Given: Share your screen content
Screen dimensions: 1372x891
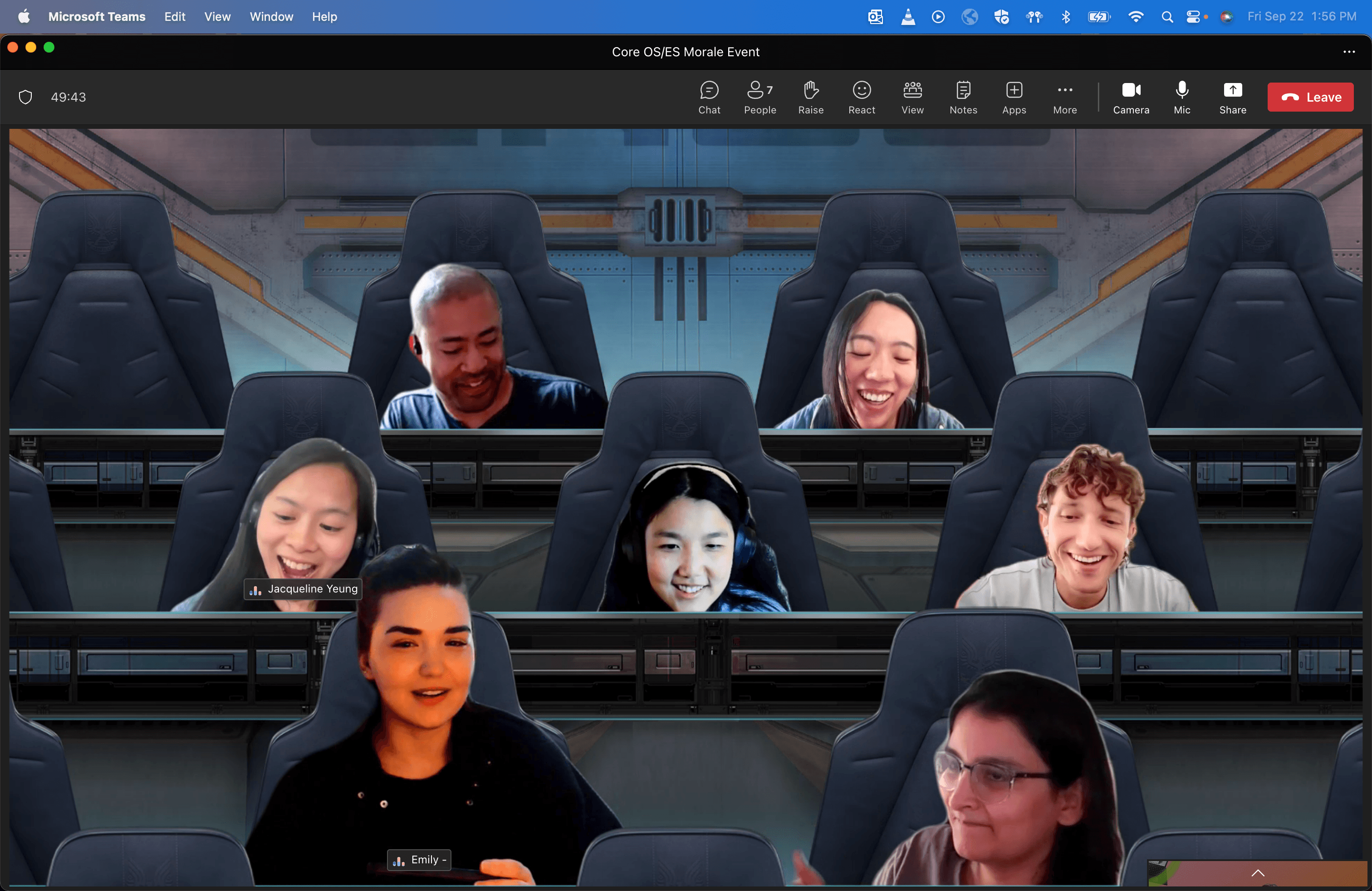Looking at the screenshot, I should coord(1233,98).
